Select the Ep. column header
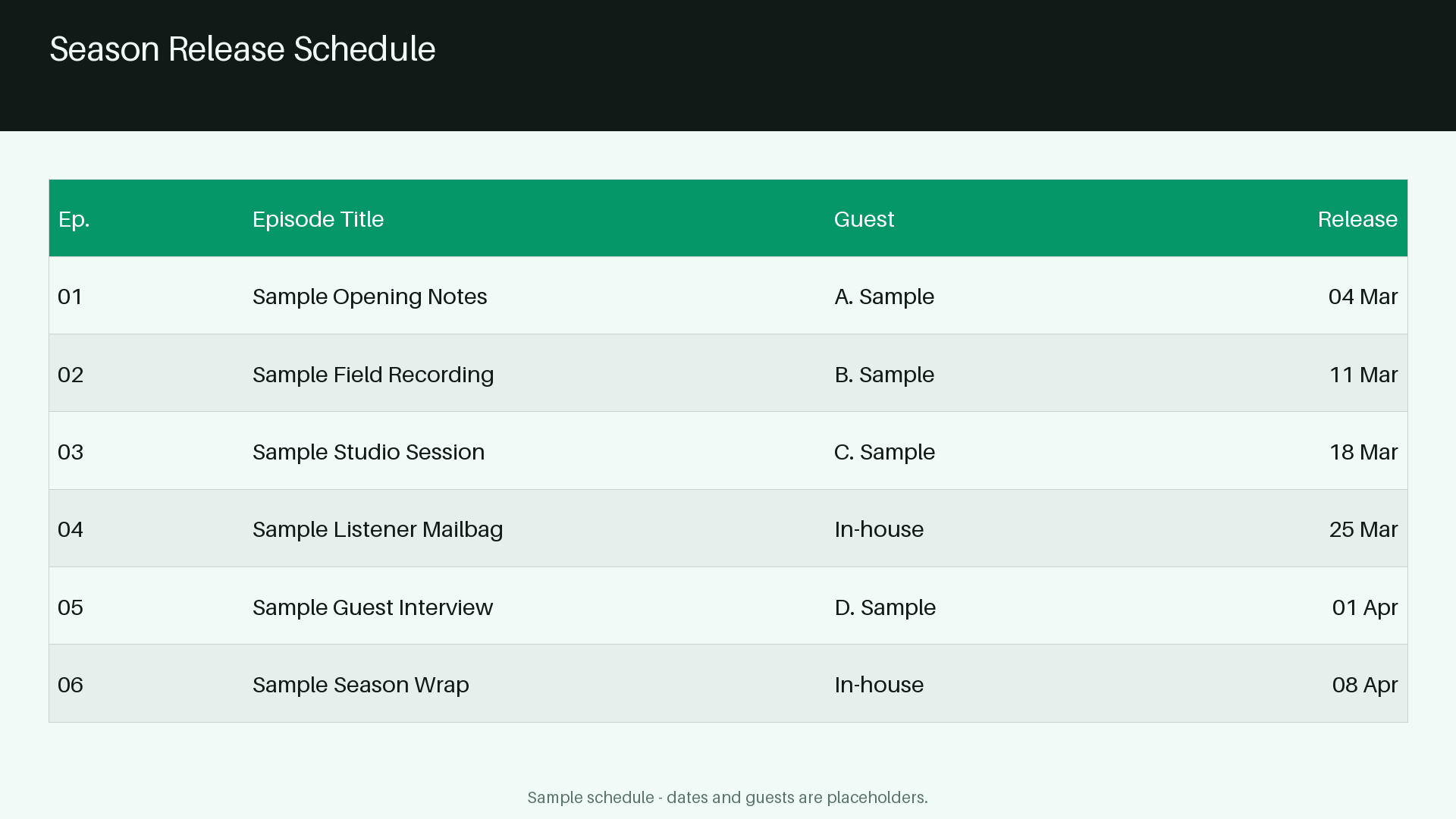Viewport: 1456px width, 819px height. 74,220
